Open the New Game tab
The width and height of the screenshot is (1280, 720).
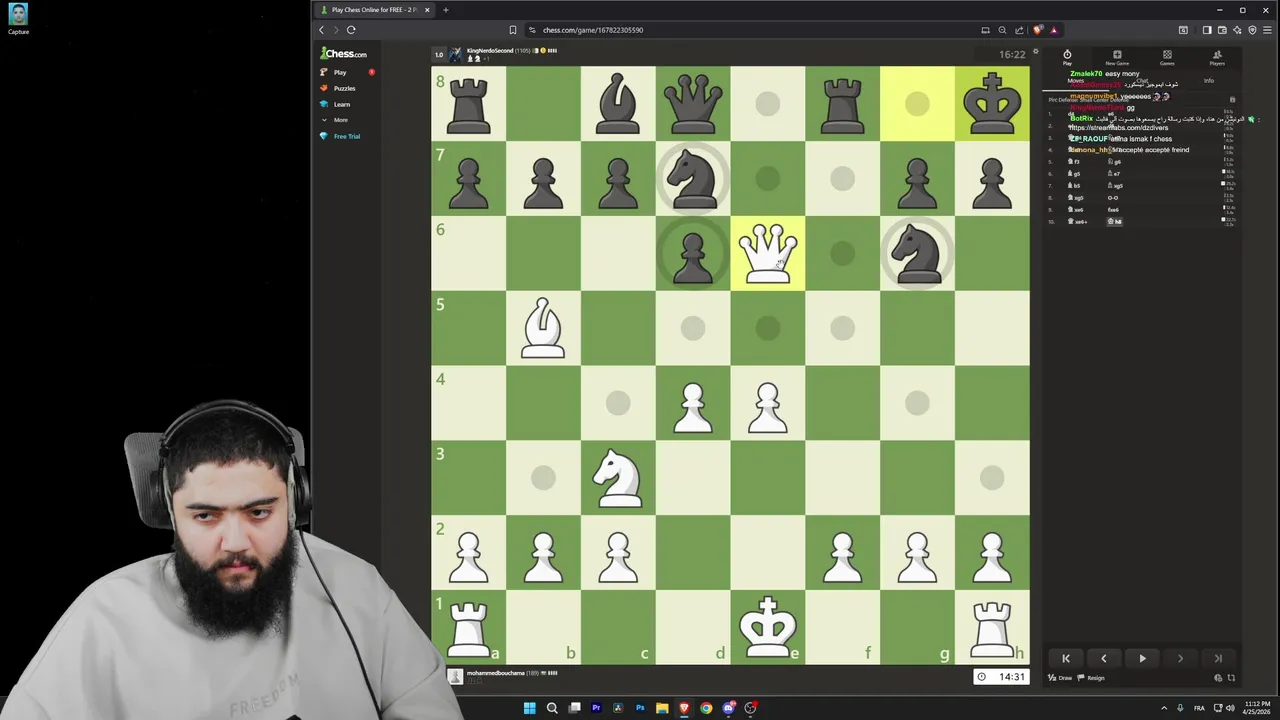click(x=1117, y=58)
